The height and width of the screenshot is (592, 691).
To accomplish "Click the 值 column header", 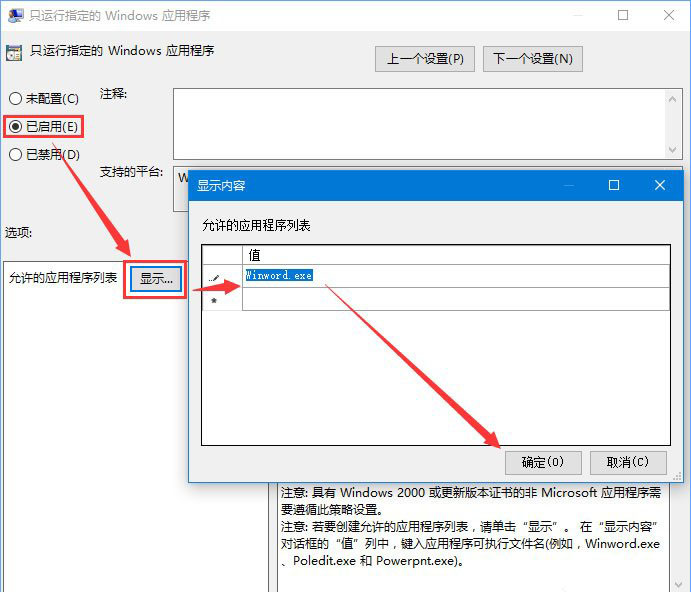I will 456,255.
